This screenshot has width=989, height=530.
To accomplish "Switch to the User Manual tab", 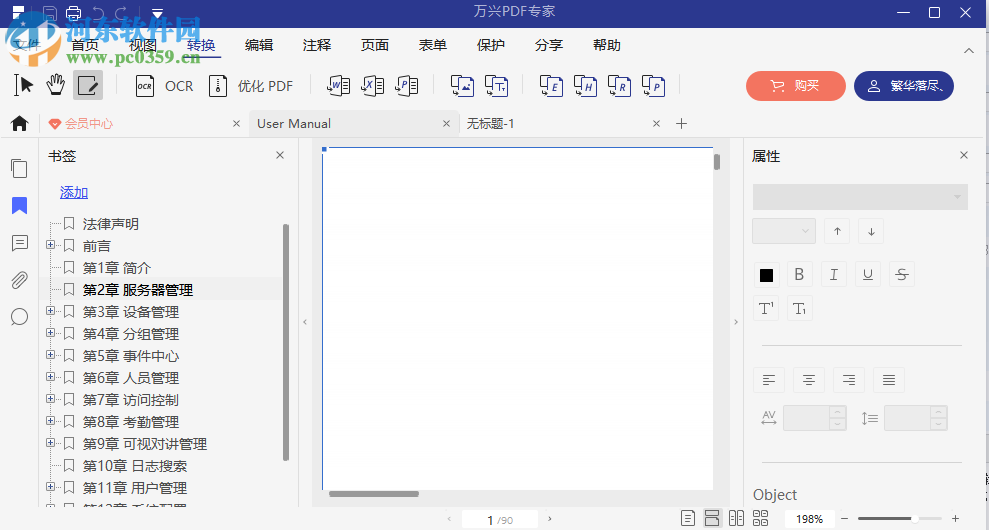I will 353,124.
